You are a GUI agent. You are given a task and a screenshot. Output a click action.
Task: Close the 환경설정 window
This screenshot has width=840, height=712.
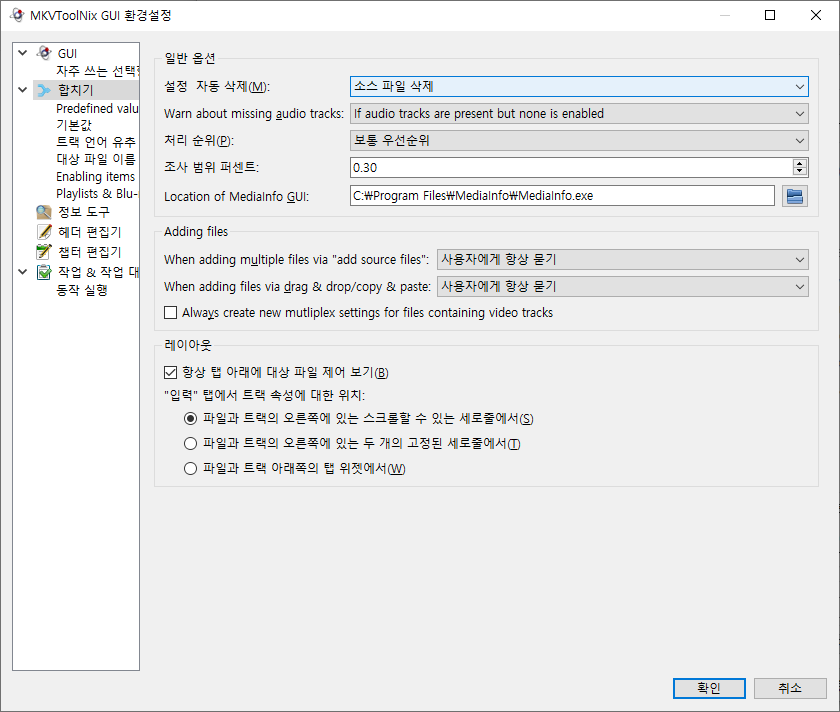click(815, 15)
